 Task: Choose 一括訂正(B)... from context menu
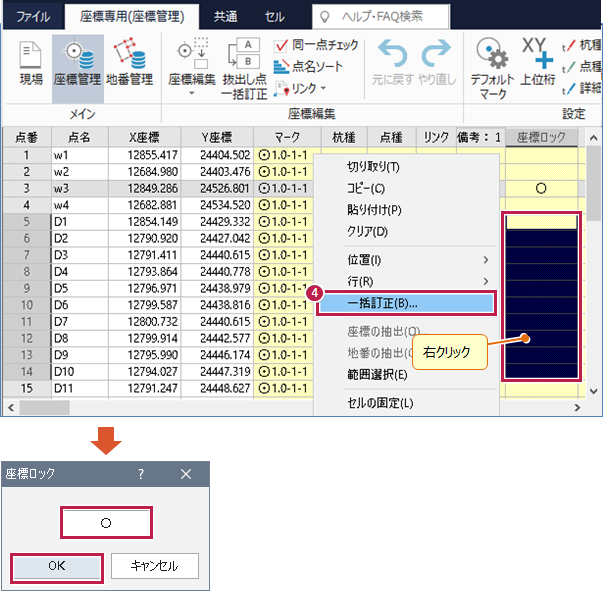click(406, 303)
